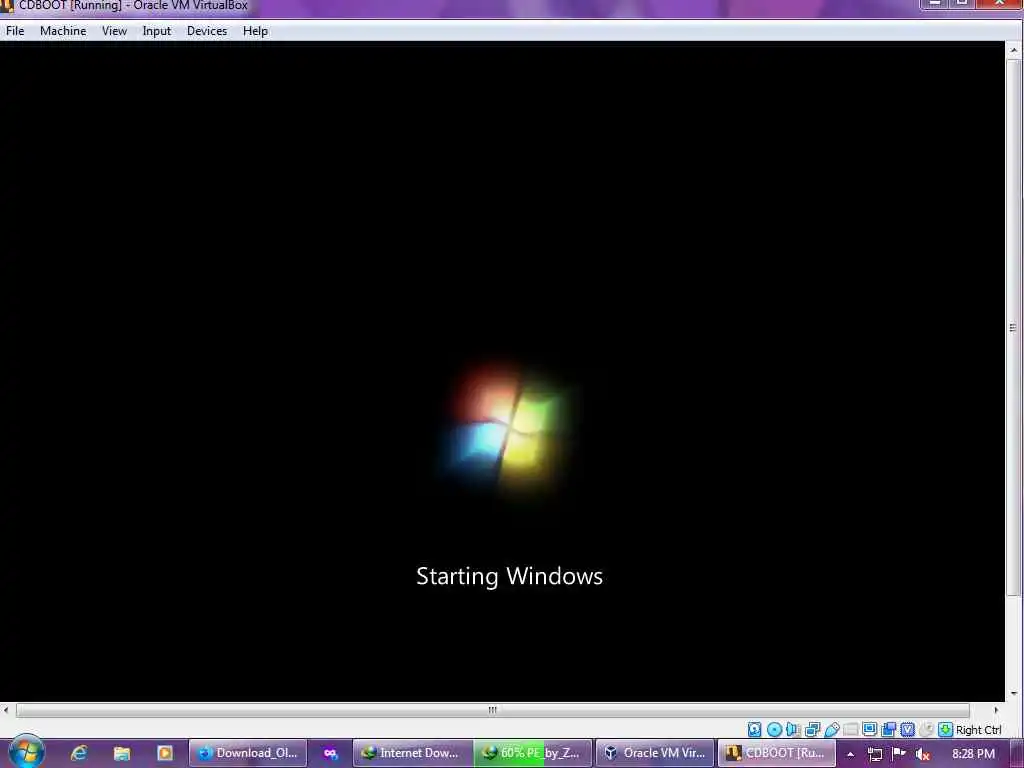Open the Machine menu
This screenshot has width=1024, height=768.
pos(63,31)
